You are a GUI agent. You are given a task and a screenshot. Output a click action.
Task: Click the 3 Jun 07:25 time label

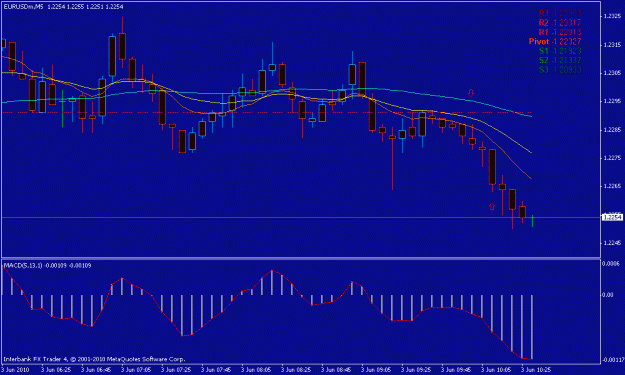pos(176,370)
